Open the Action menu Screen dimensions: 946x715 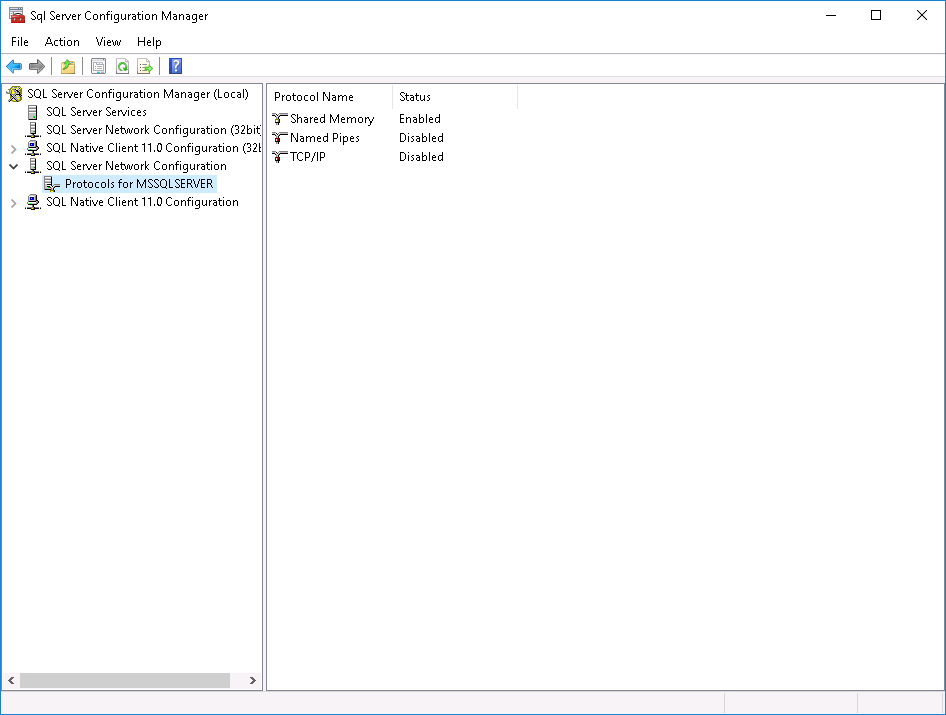coord(62,42)
